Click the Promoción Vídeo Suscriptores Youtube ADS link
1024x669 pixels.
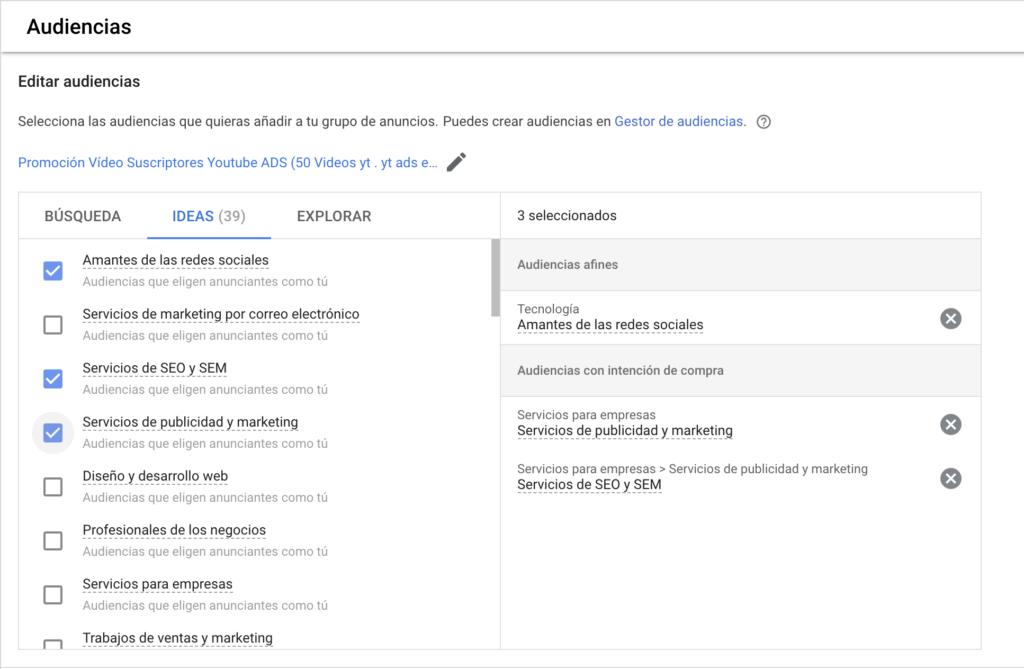click(x=228, y=163)
